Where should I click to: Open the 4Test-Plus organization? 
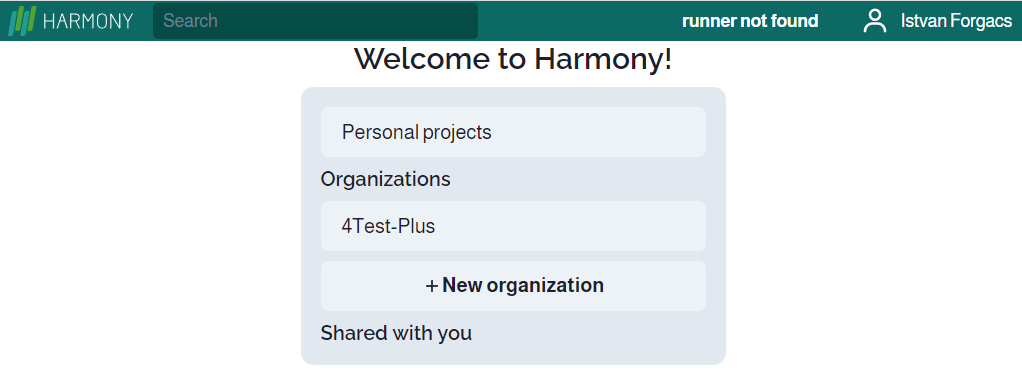513,226
